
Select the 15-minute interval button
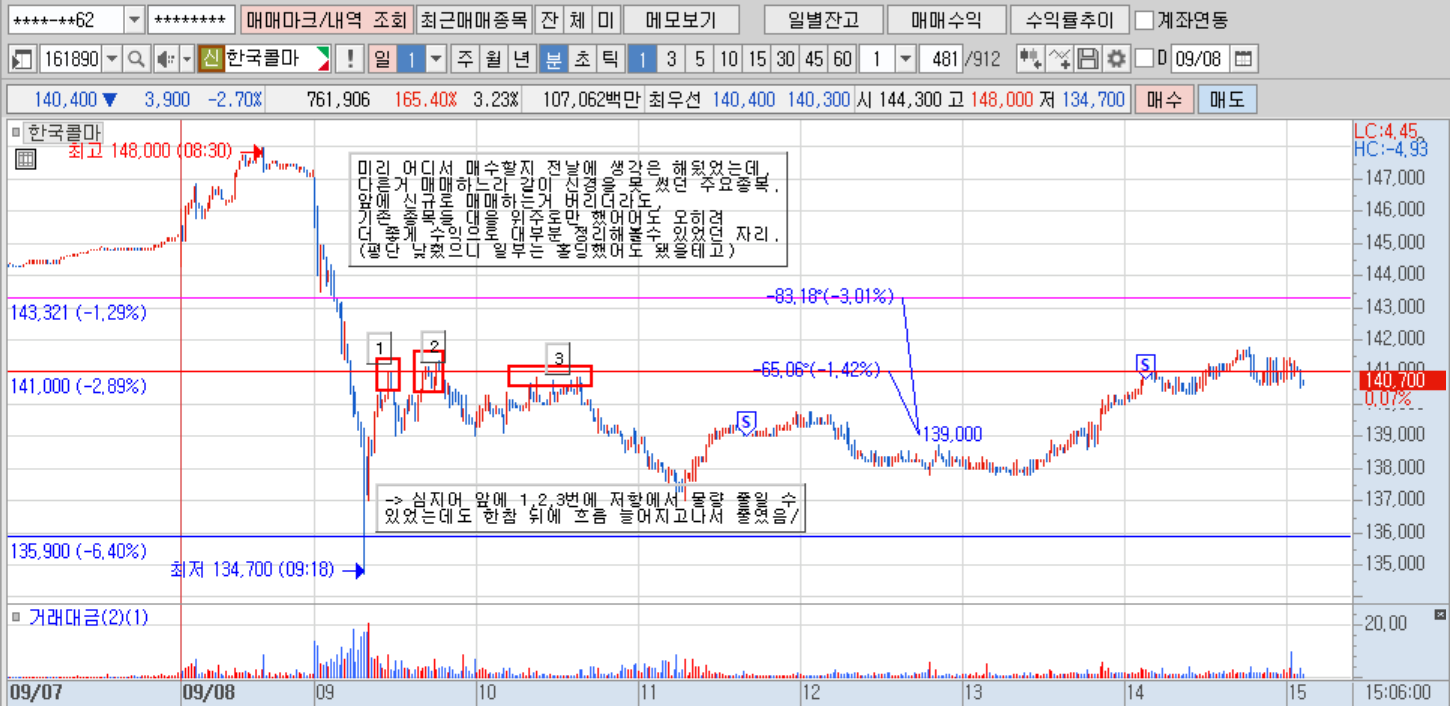tap(757, 59)
